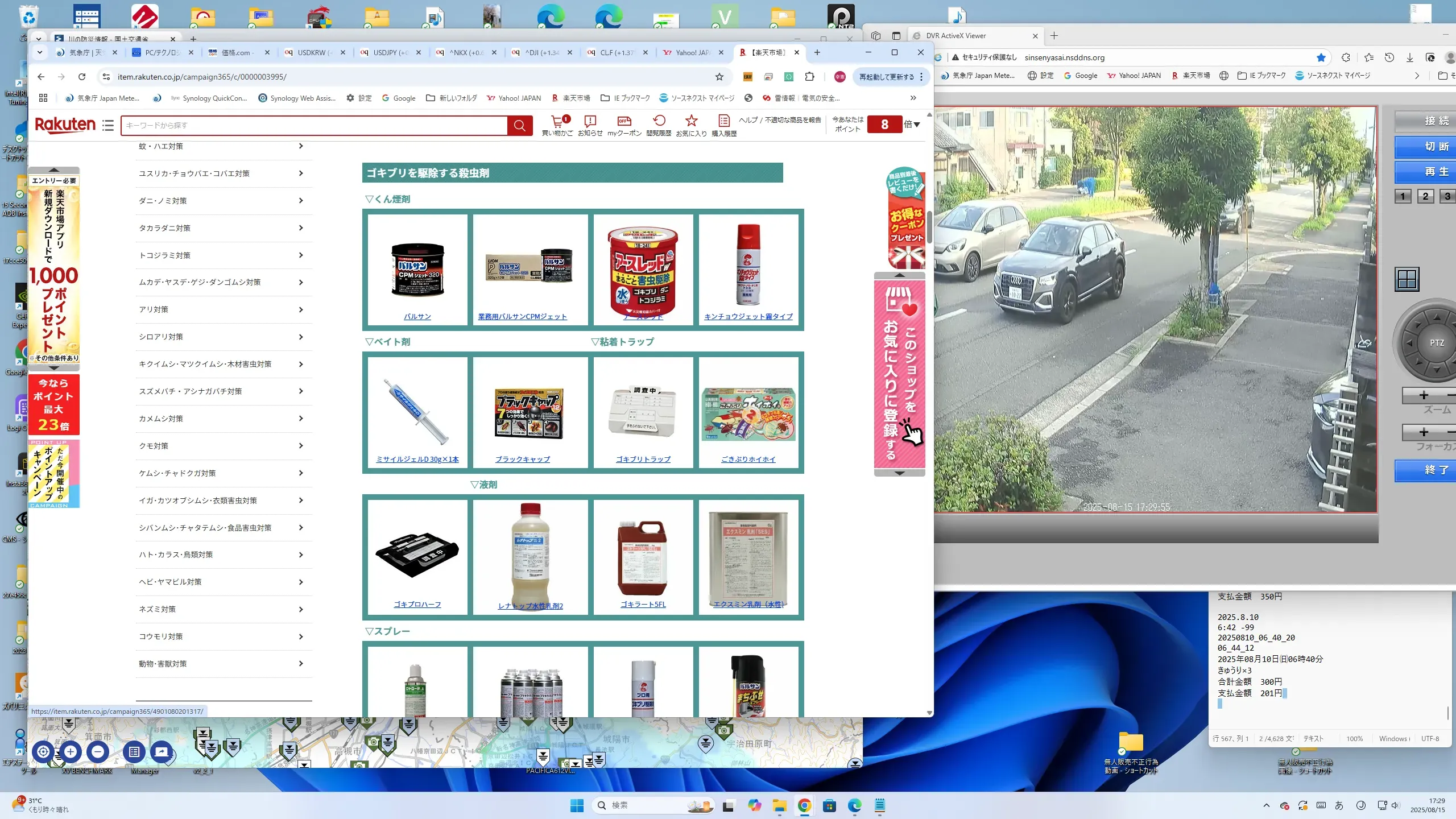Open the point 倍 dropdown arrow
The height and width of the screenshot is (819, 1456).
pos(916,125)
